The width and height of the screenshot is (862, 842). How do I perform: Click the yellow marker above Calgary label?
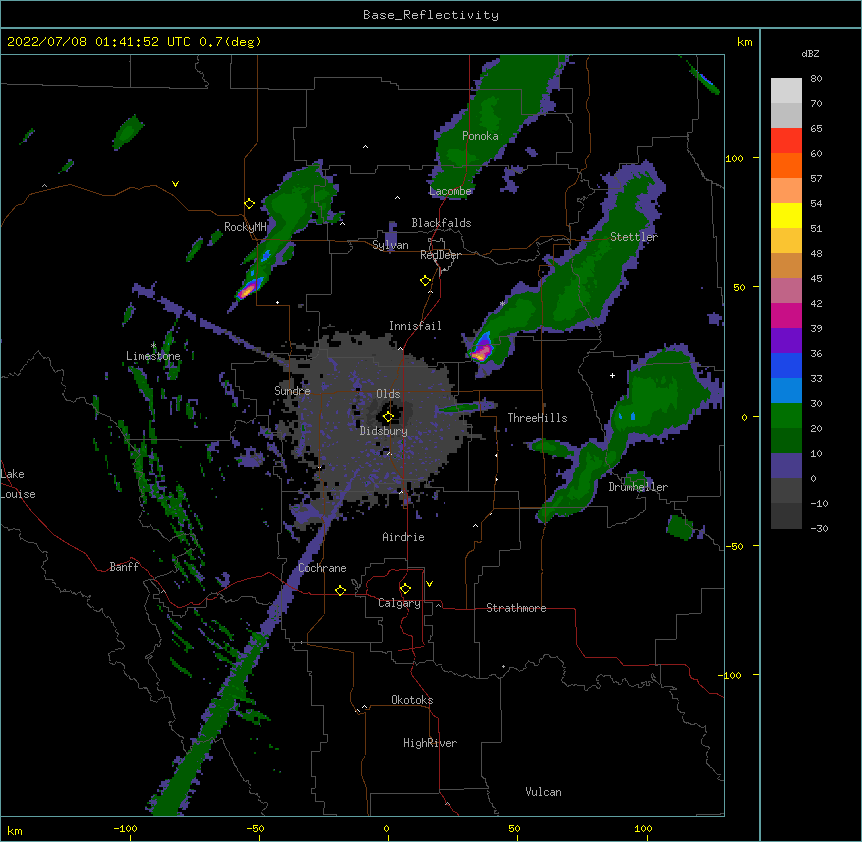click(x=405, y=589)
